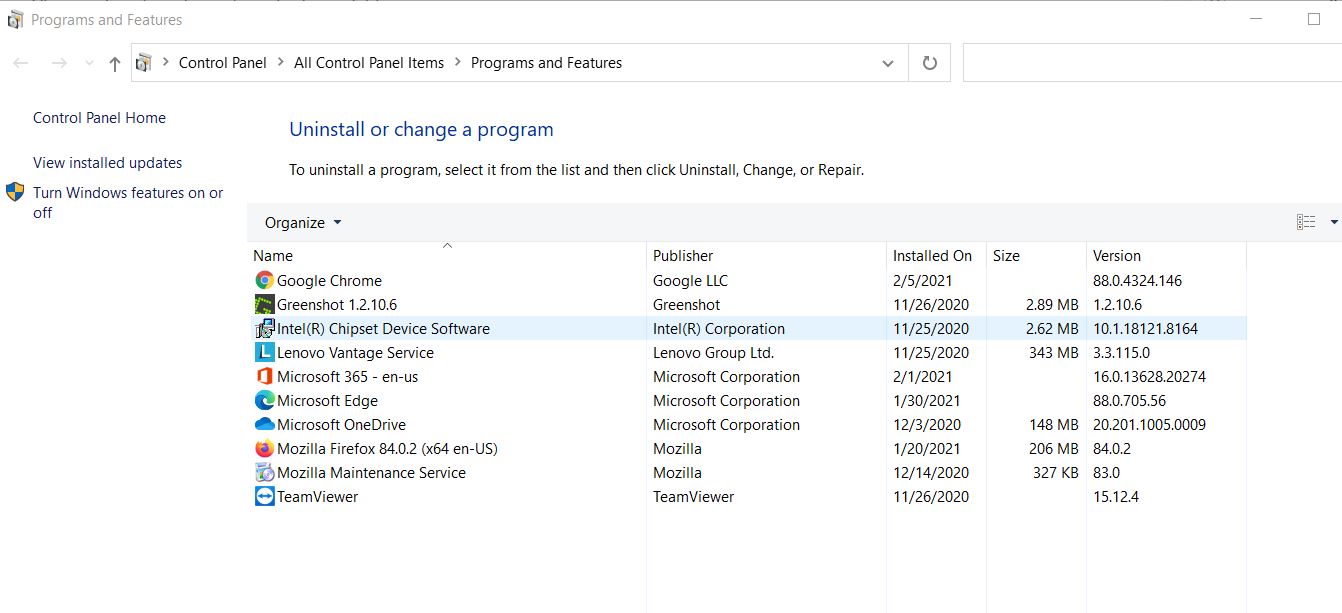Click the Google LLC publisher cell

[x=690, y=281]
